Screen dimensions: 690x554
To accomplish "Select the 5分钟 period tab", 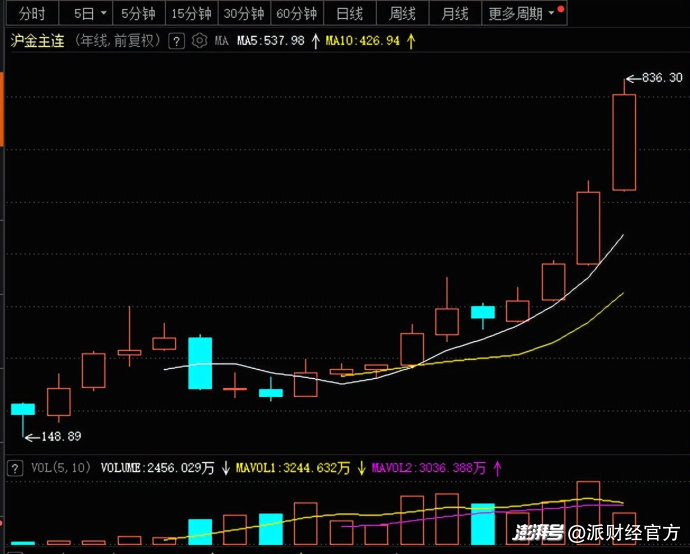I will click(x=138, y=14).
